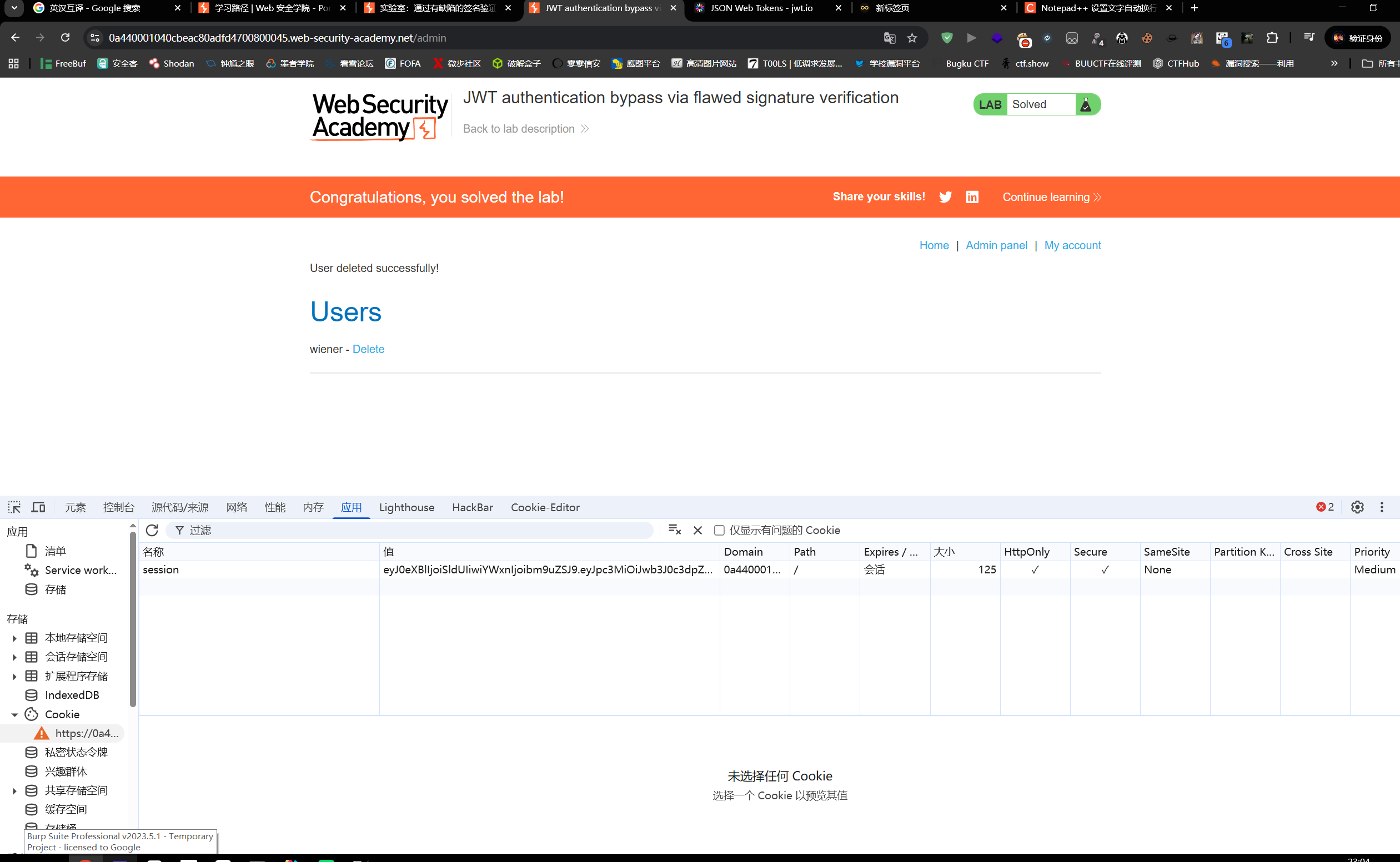Click the browser reload button

point(65,38)
